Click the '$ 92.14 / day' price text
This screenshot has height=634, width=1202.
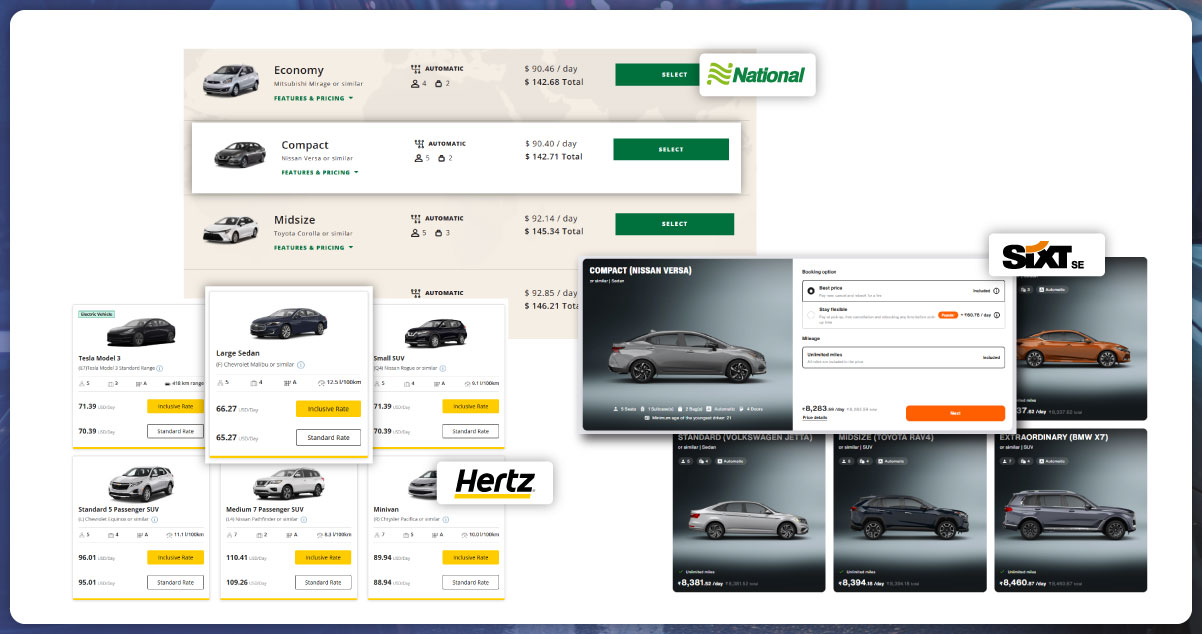click(x=551, y=218)
